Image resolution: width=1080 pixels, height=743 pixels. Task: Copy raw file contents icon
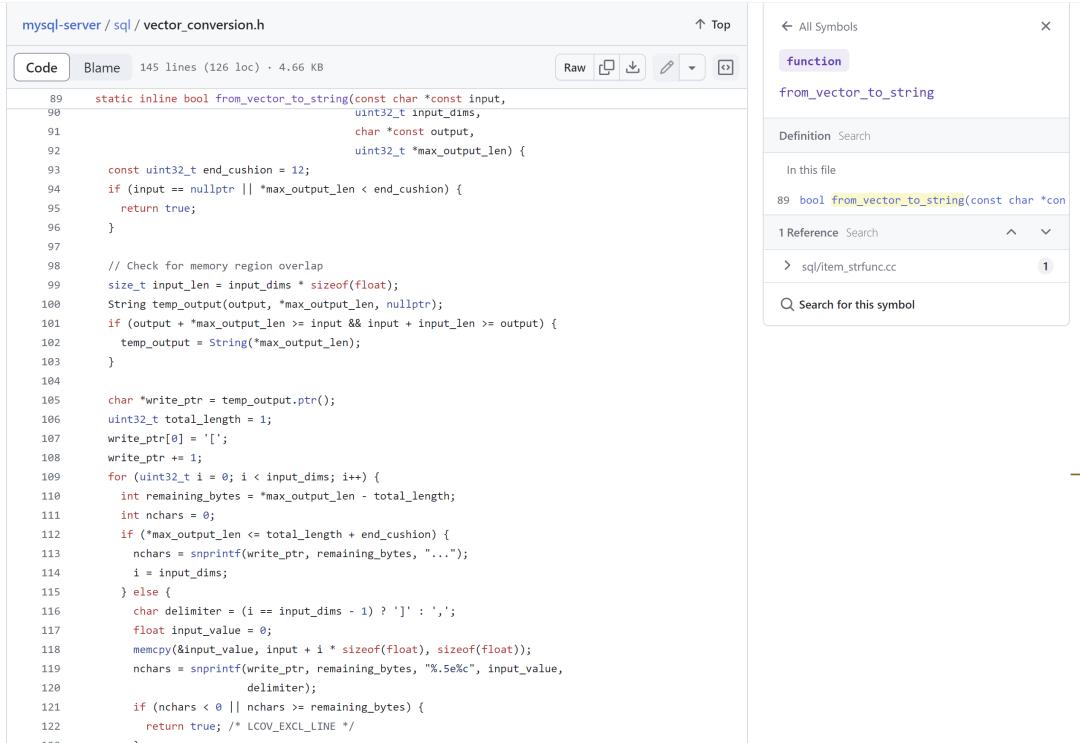pyautogui.click(x=607, y=67)
